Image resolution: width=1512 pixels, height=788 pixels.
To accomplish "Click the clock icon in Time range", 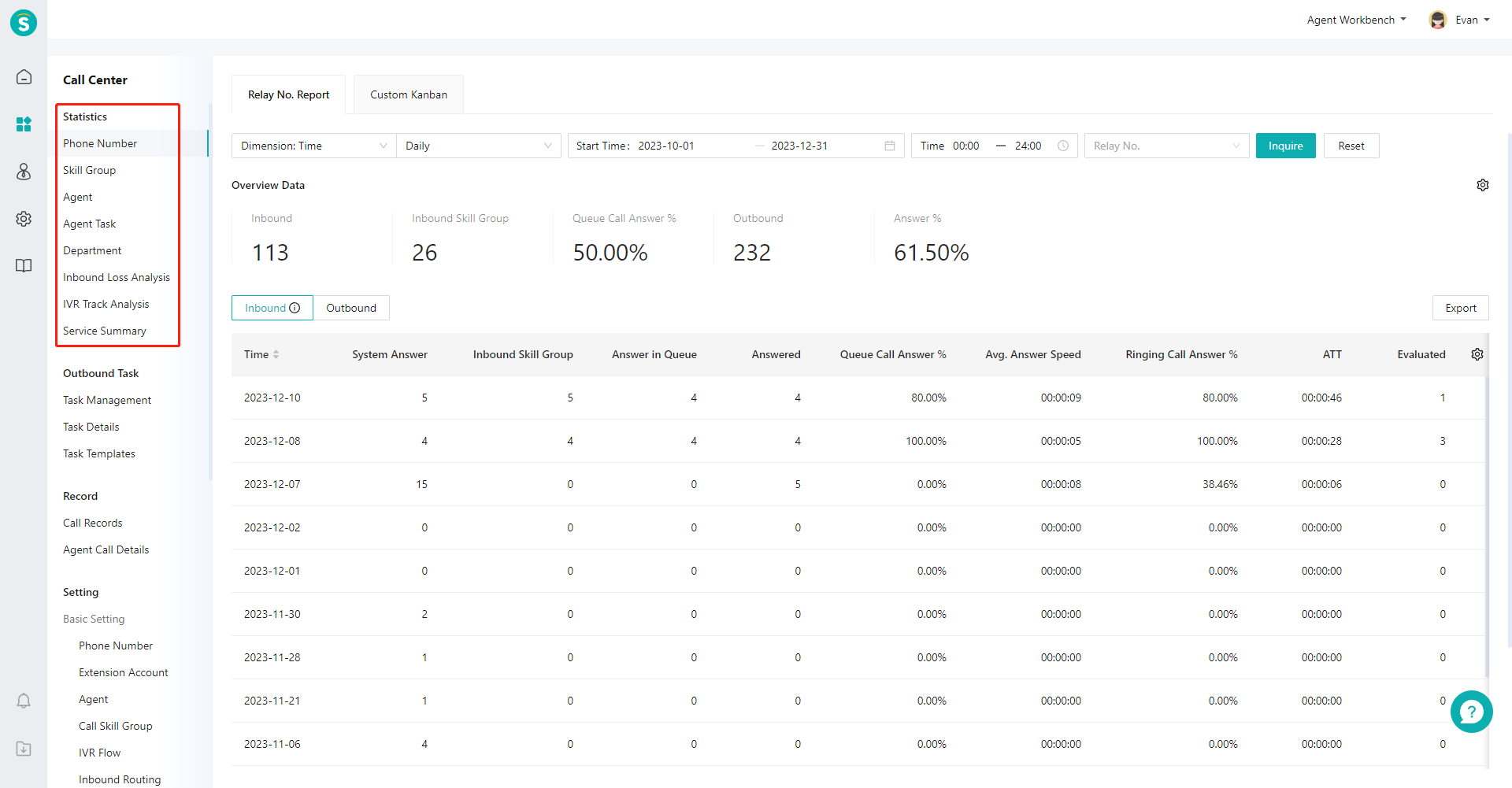I will [1063, 146].
